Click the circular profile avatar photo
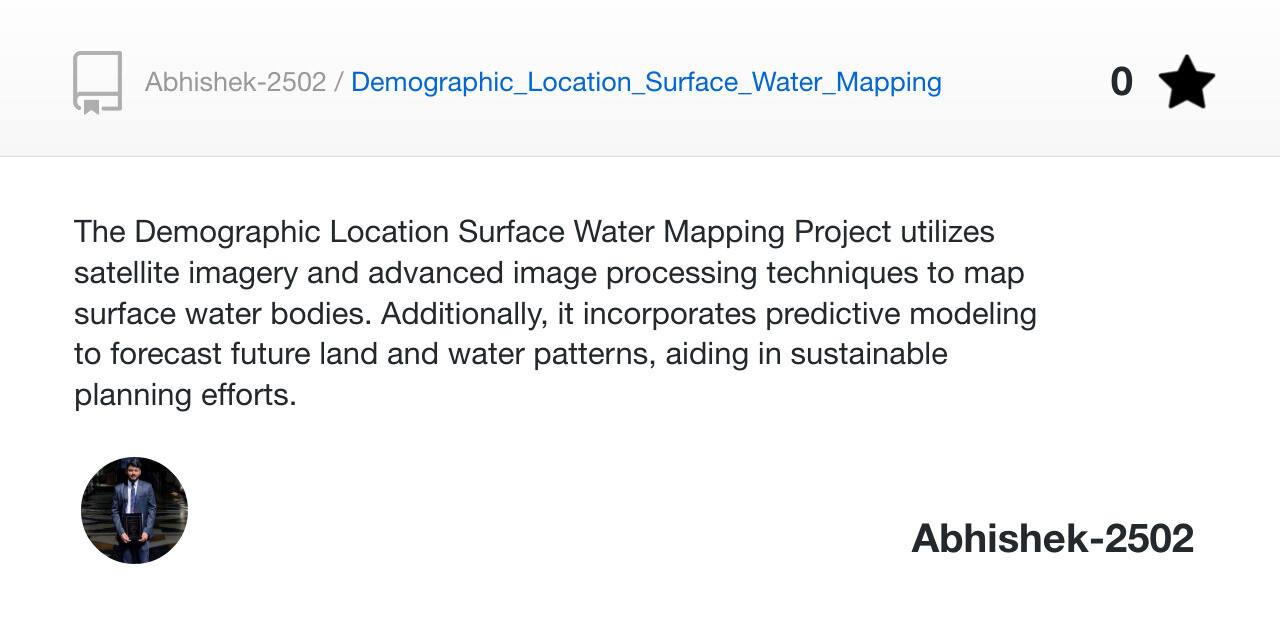The image size is (1280, 640). 134,510
